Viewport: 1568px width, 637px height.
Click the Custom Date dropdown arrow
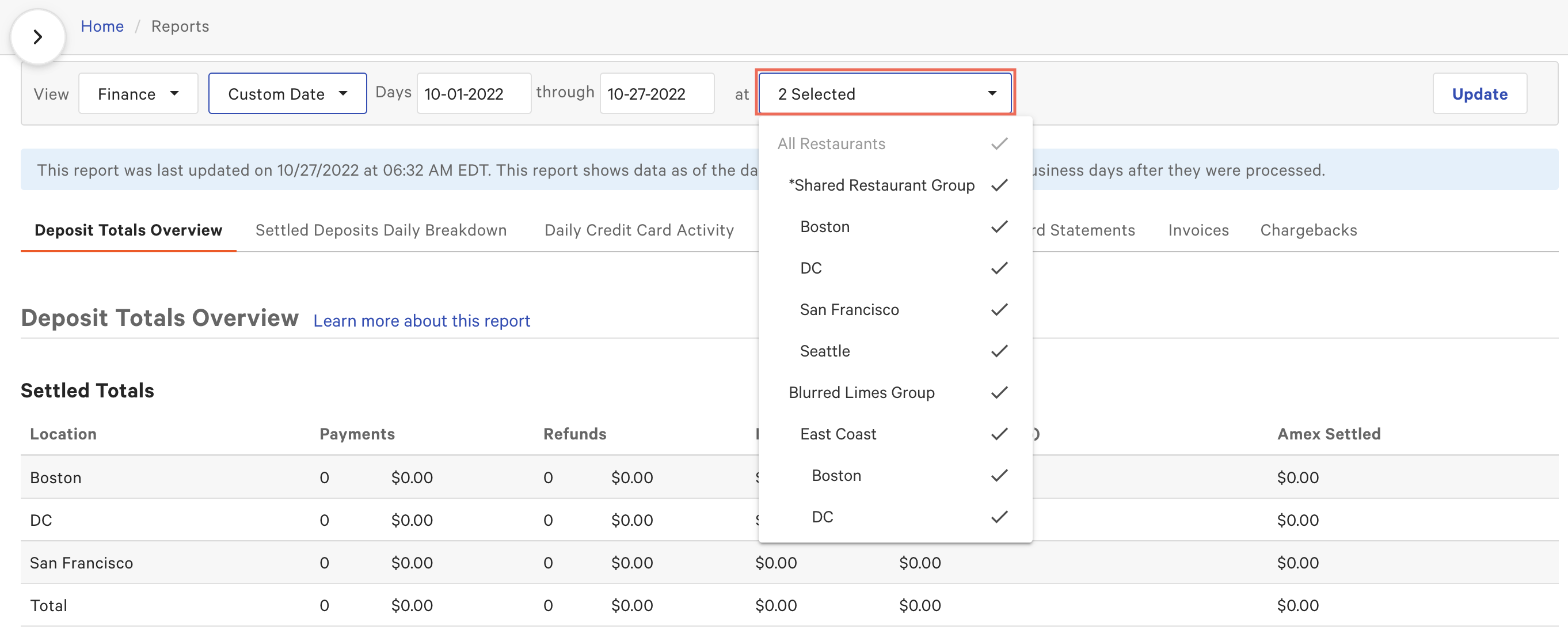tap(343, 93)
